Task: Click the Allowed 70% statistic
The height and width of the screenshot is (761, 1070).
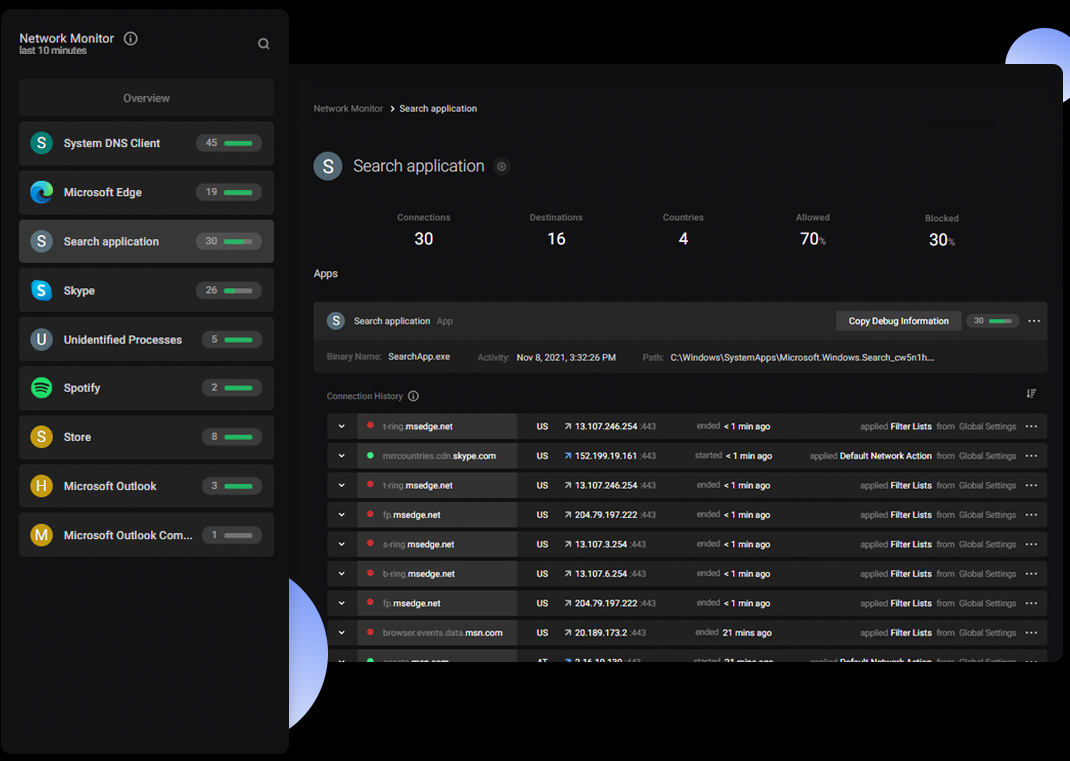Action: [813, 239]
